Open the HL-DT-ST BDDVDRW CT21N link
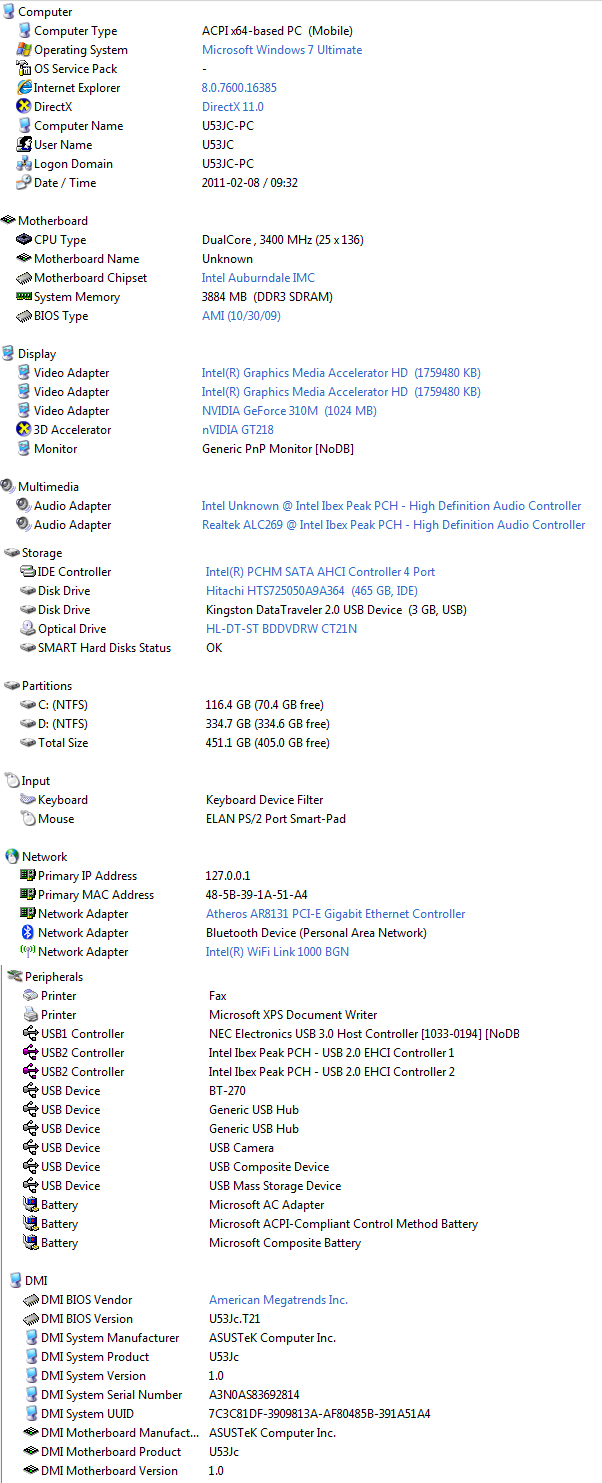Screen dimensions: 602x1483 click(281, 629)
